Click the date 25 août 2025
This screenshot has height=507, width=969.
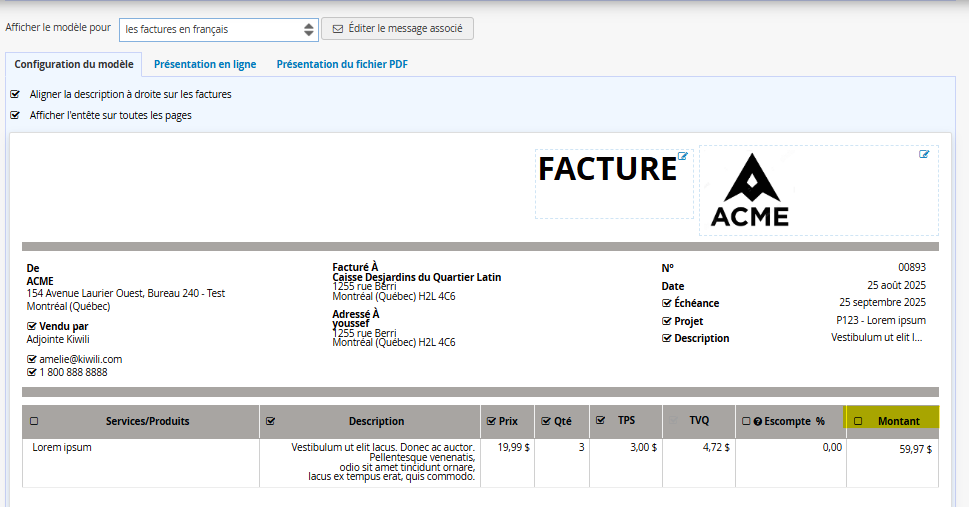pos(896,285)
